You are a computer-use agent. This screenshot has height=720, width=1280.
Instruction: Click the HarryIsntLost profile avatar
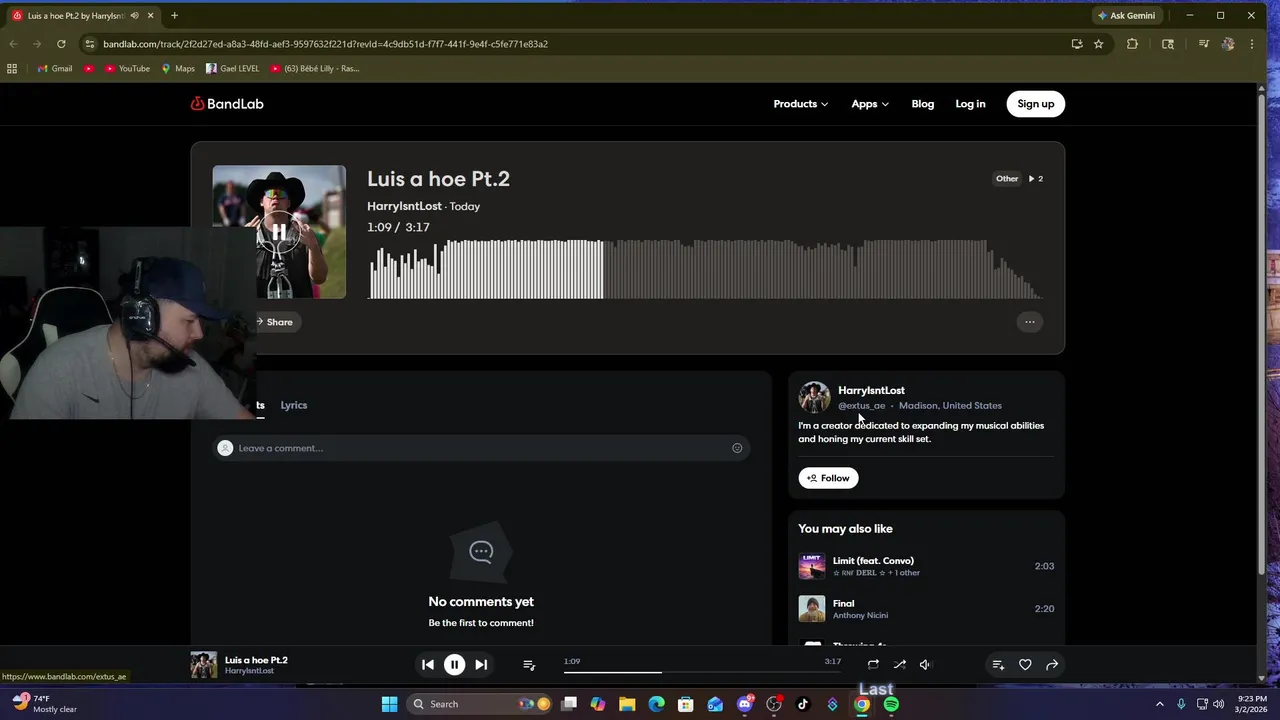click(x=814, y=397)
